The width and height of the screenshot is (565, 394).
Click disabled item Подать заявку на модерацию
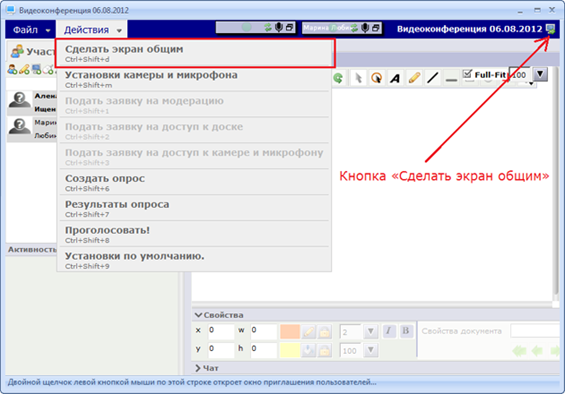tap(194, 105)
